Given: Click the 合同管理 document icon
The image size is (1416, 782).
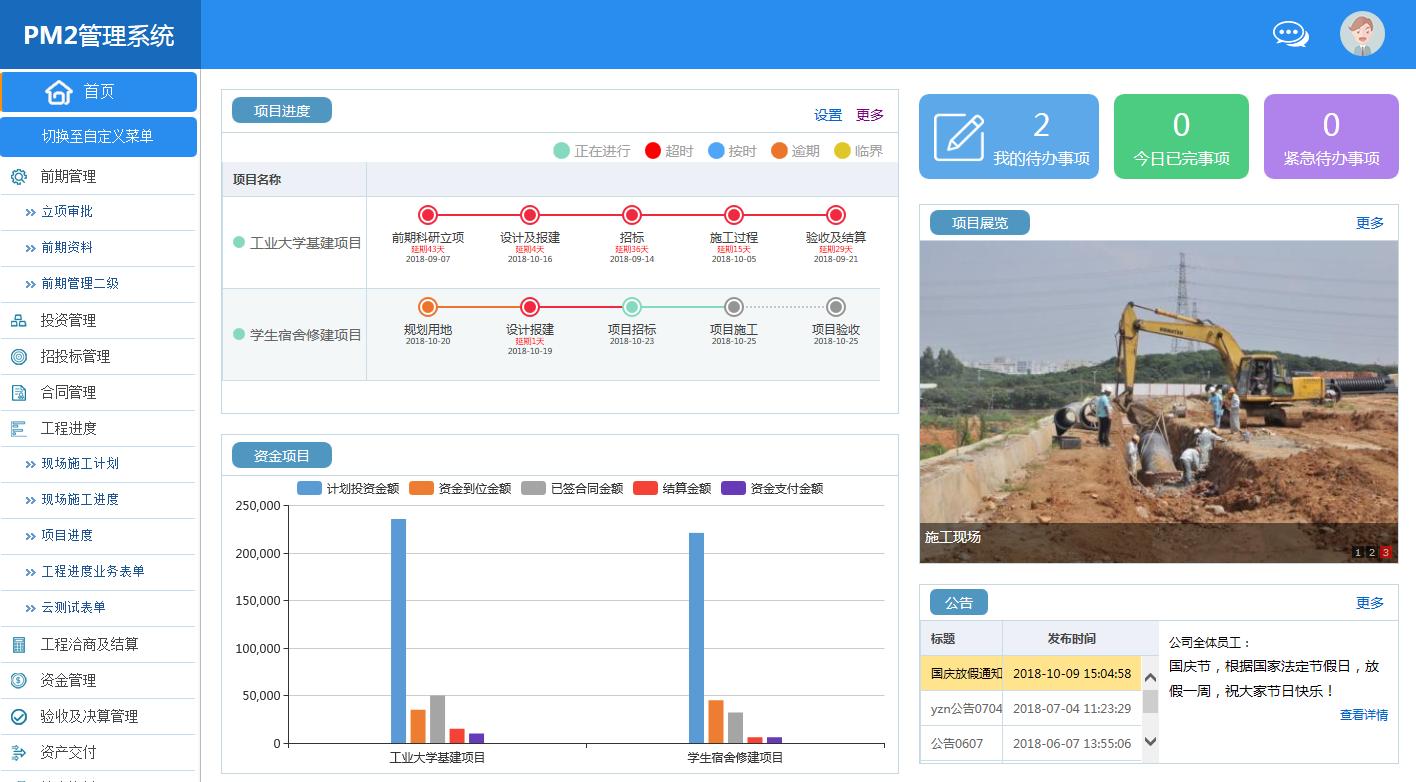Looking at the screenshot, I should point(19,393).
